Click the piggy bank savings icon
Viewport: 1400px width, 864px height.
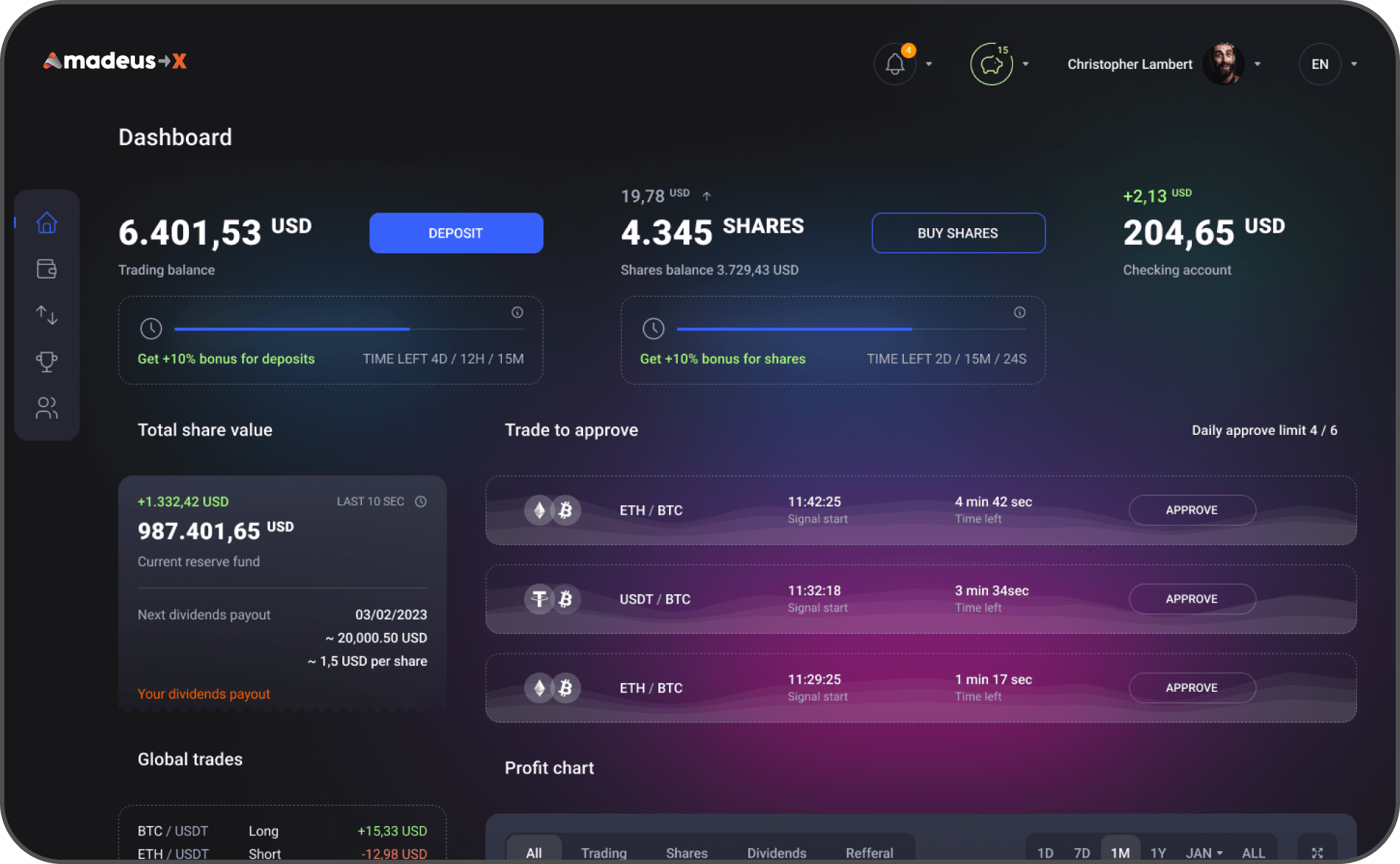[x=991, y=64]
